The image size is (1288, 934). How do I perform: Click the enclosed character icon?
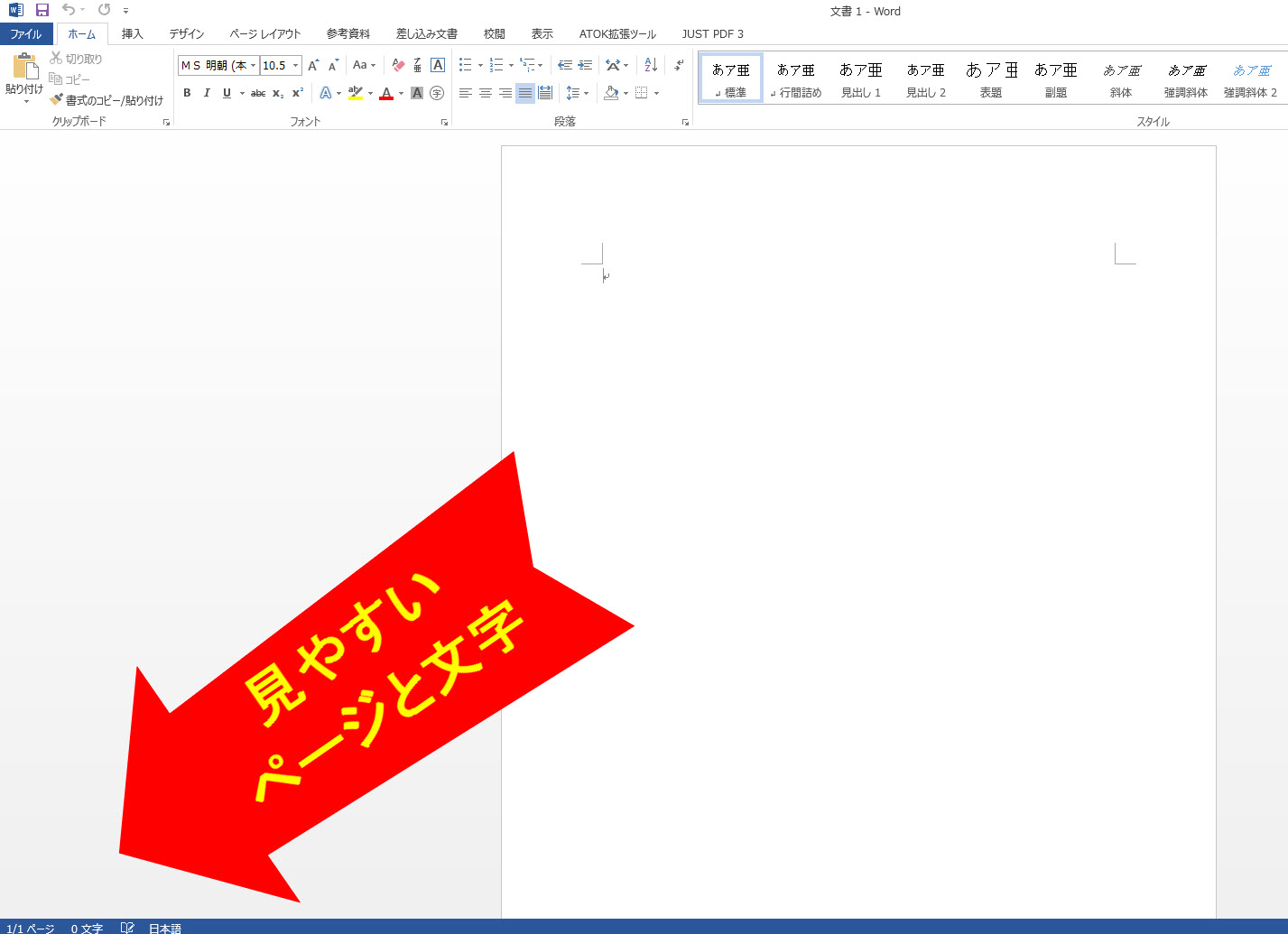point(437,93)
